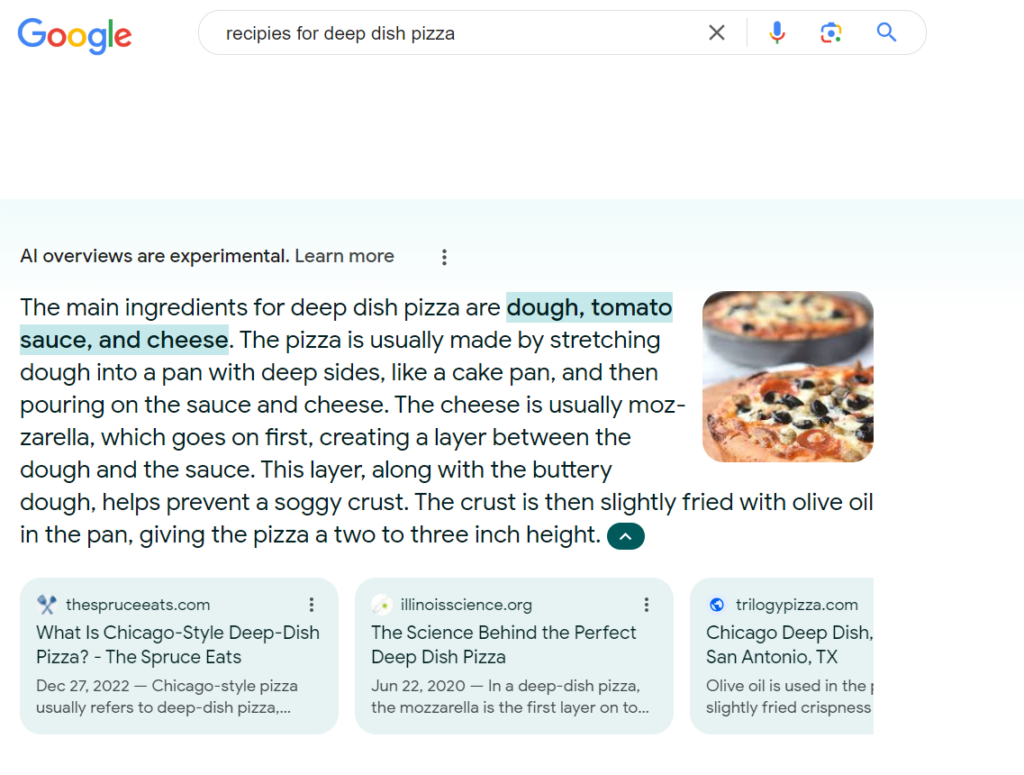Clear the search box text

click(716, 33)
